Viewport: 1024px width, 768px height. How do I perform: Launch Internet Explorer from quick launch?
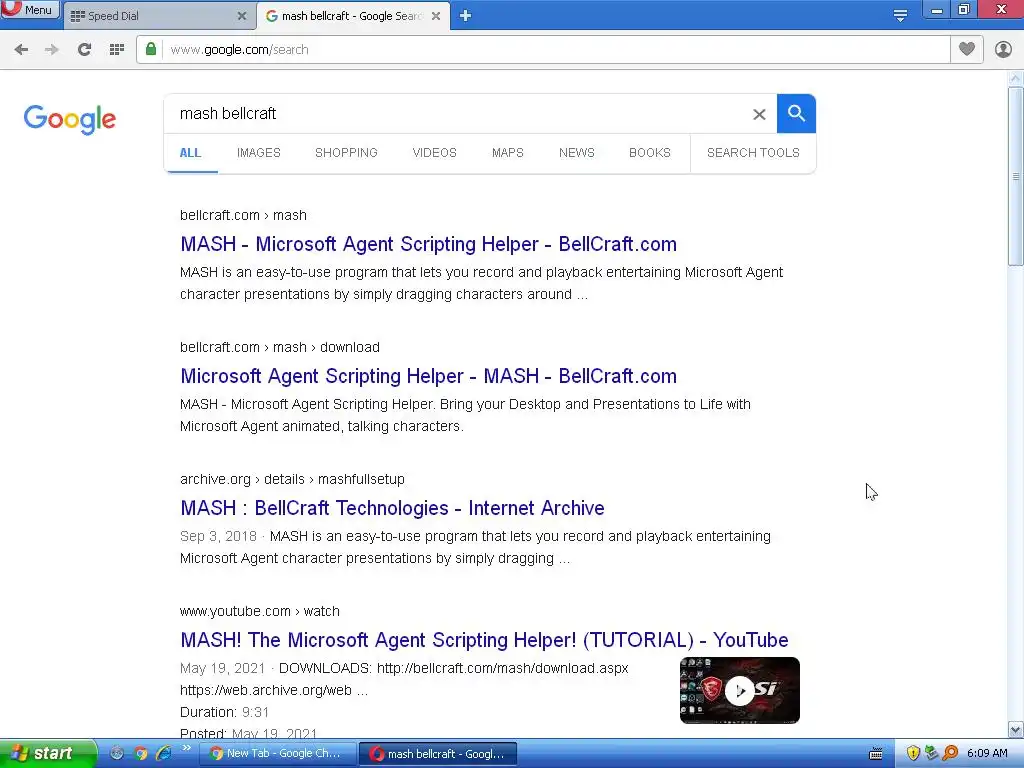pyautogui.click(x=163, y=754)
